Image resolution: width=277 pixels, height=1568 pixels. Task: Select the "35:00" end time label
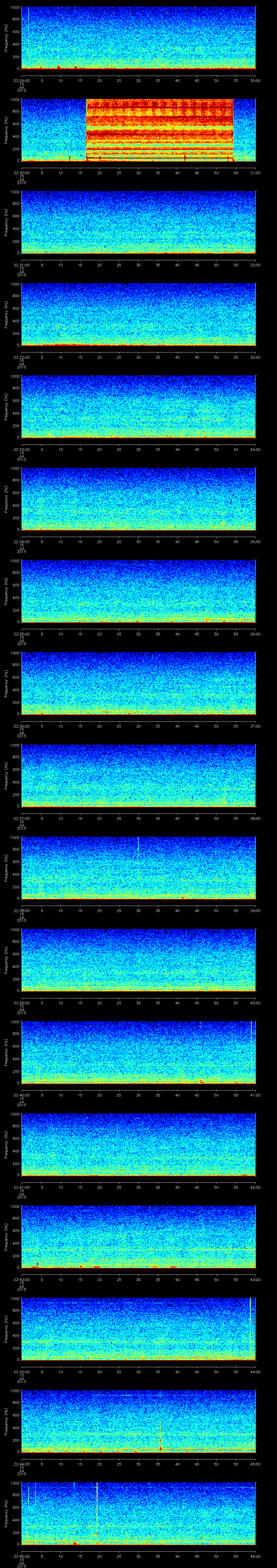256,542
